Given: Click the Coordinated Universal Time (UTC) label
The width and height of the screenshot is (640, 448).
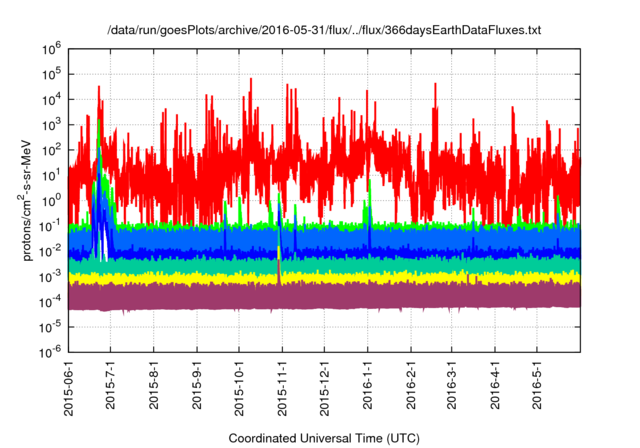Looking at the screenshot, I should point(324,438).
